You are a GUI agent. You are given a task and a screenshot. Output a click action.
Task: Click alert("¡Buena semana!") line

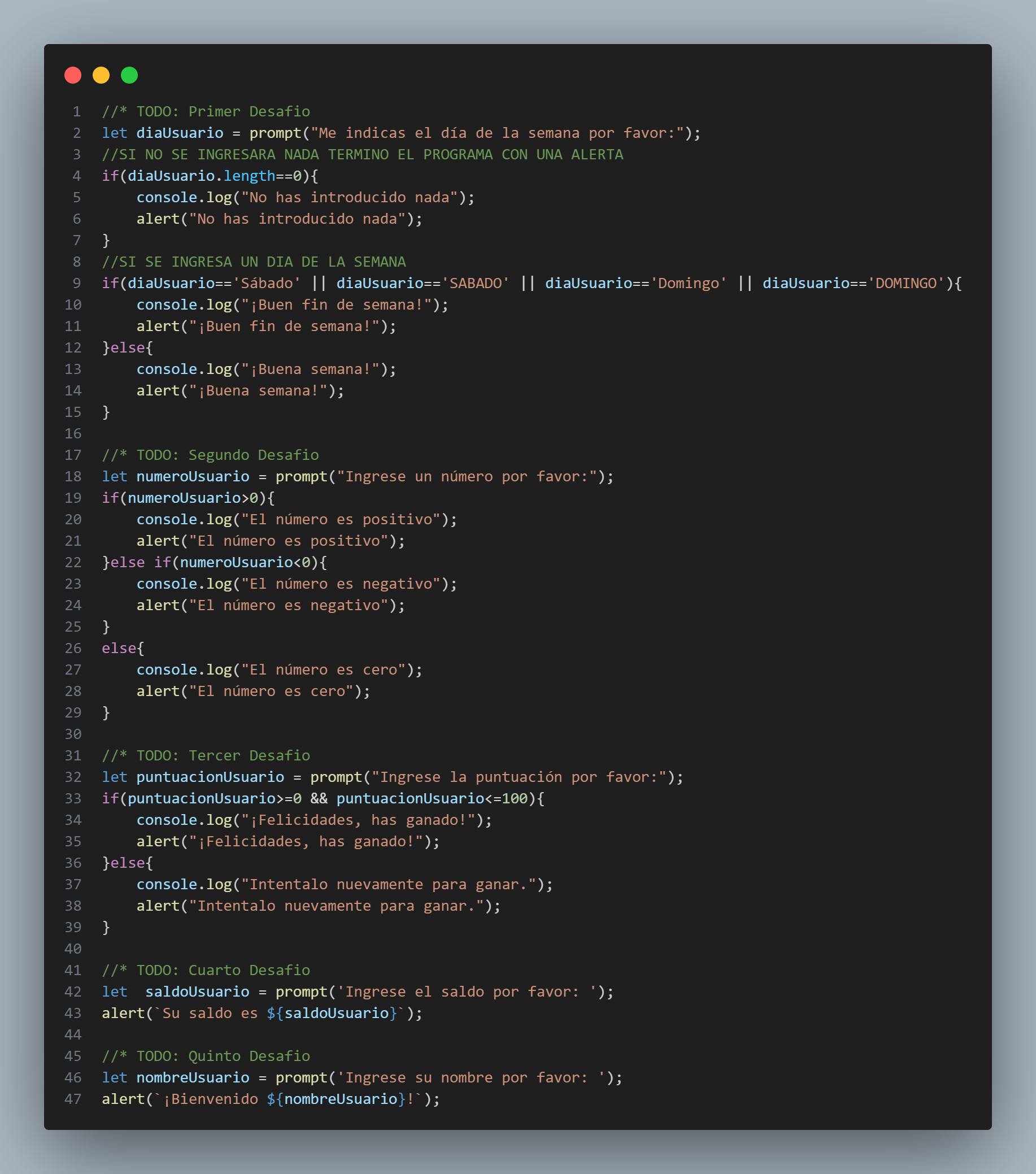click(x=240, y=390)
